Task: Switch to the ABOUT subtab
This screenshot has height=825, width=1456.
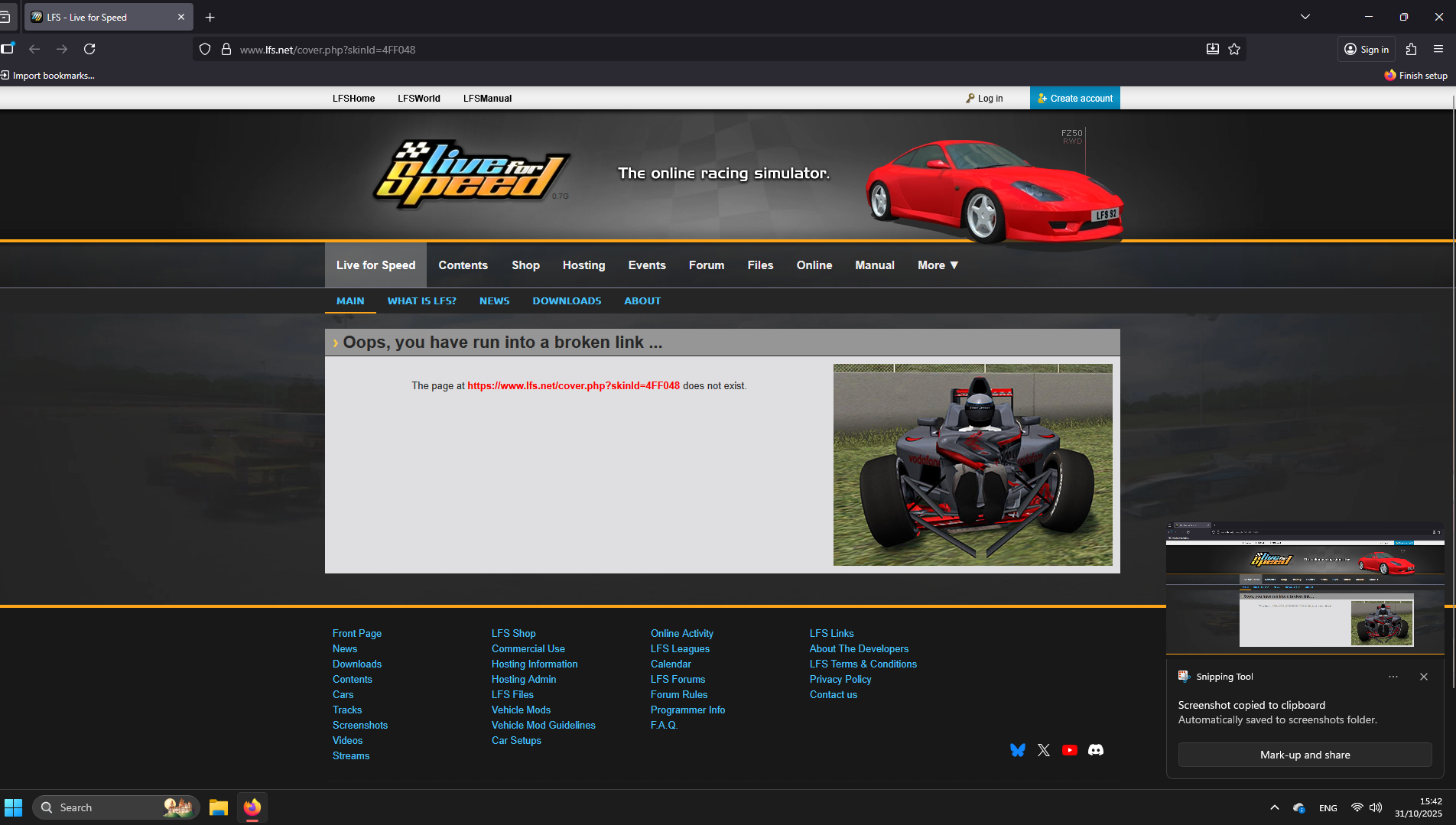Action: tap(642, 301)
